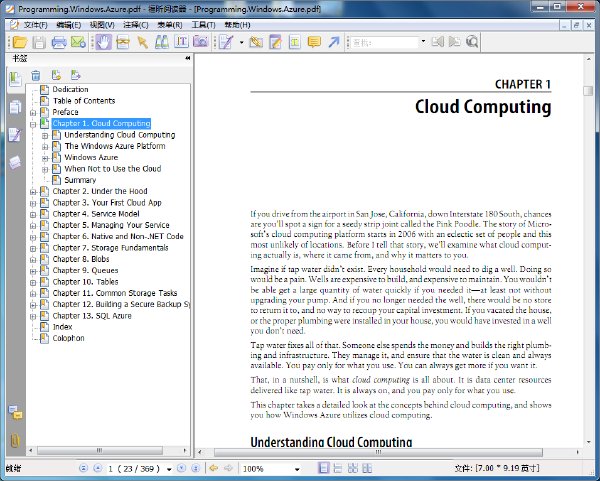Collapse the bookmarks panel with double arrow
Viewport: 600px width, 481px height.
point(188,58)
